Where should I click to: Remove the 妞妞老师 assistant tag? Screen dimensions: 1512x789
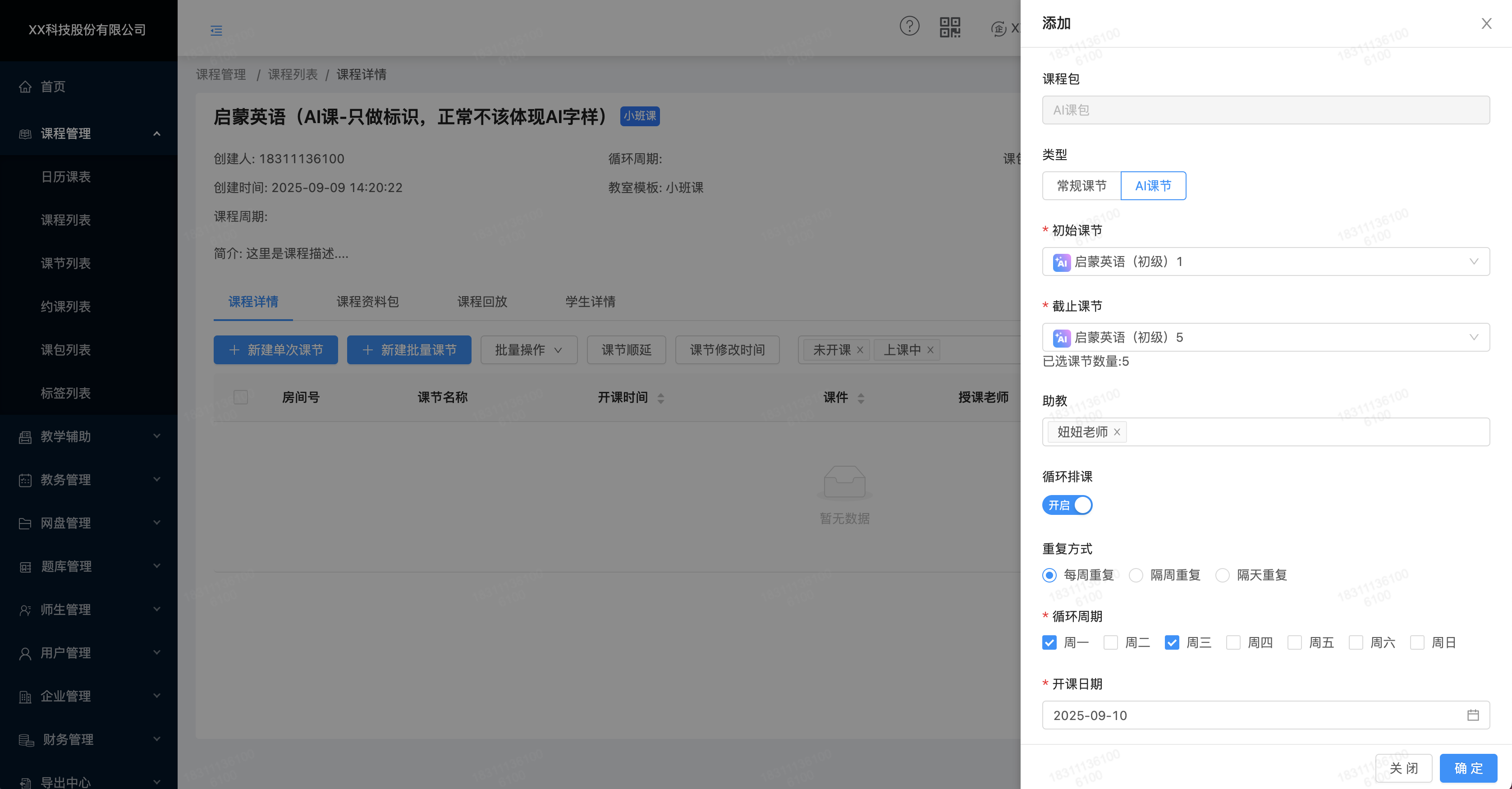(x=1117, y=432)
